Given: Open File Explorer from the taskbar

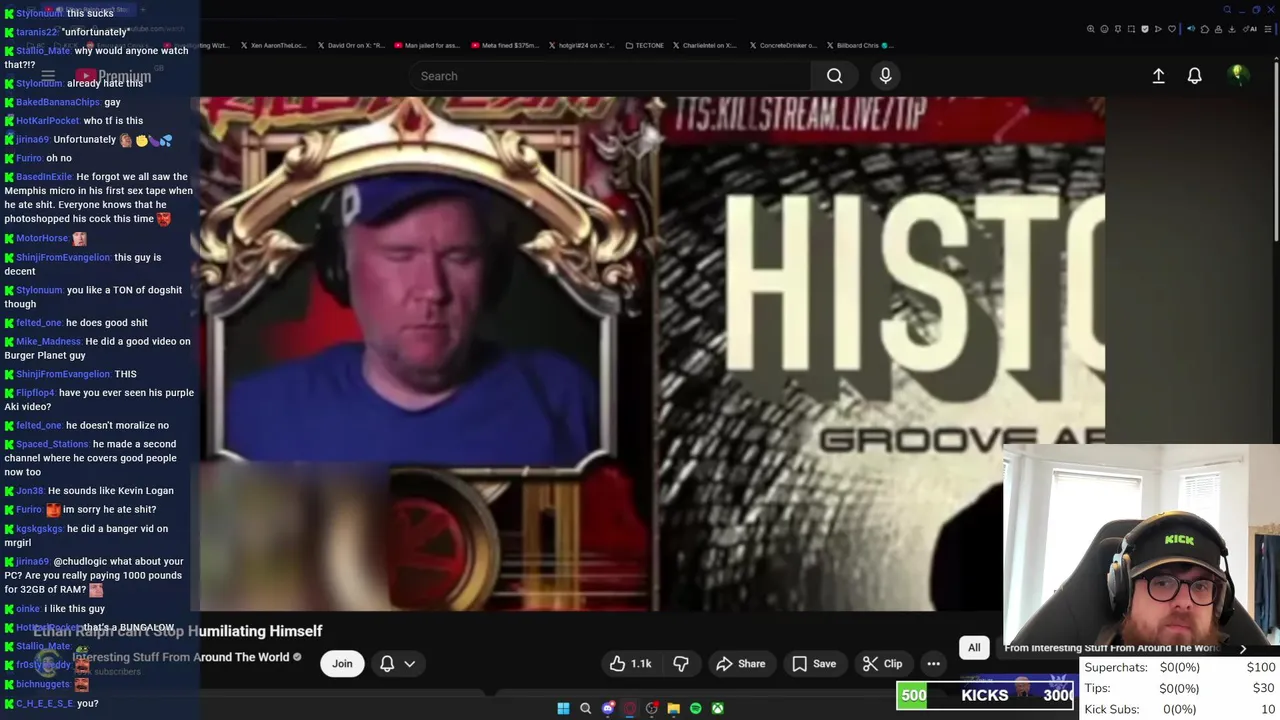Looking at the screenshot, I should pyautogui.click(x=674, y=708).
